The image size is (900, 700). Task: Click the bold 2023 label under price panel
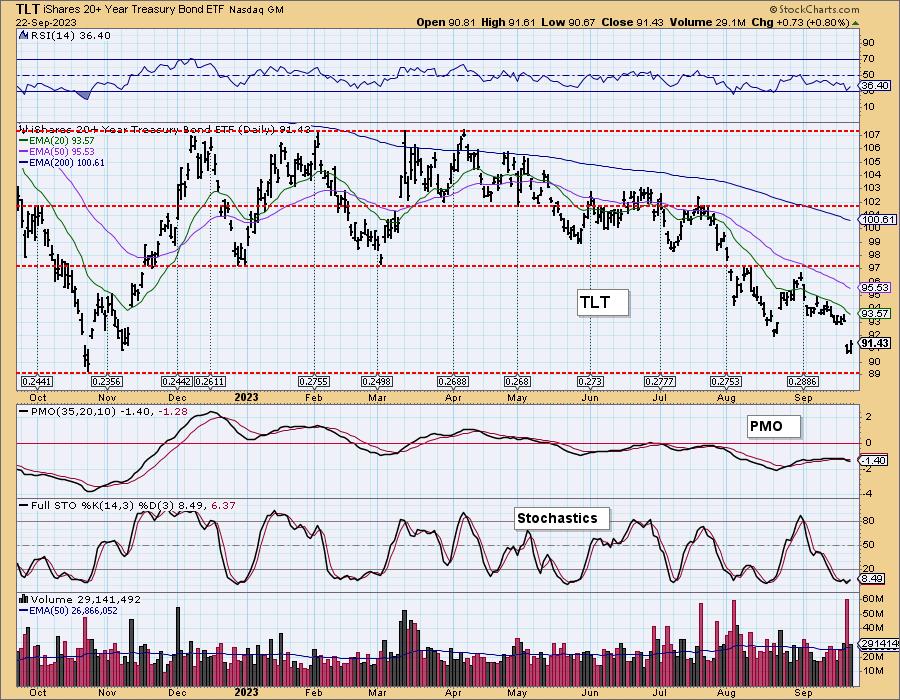[246, 397]
